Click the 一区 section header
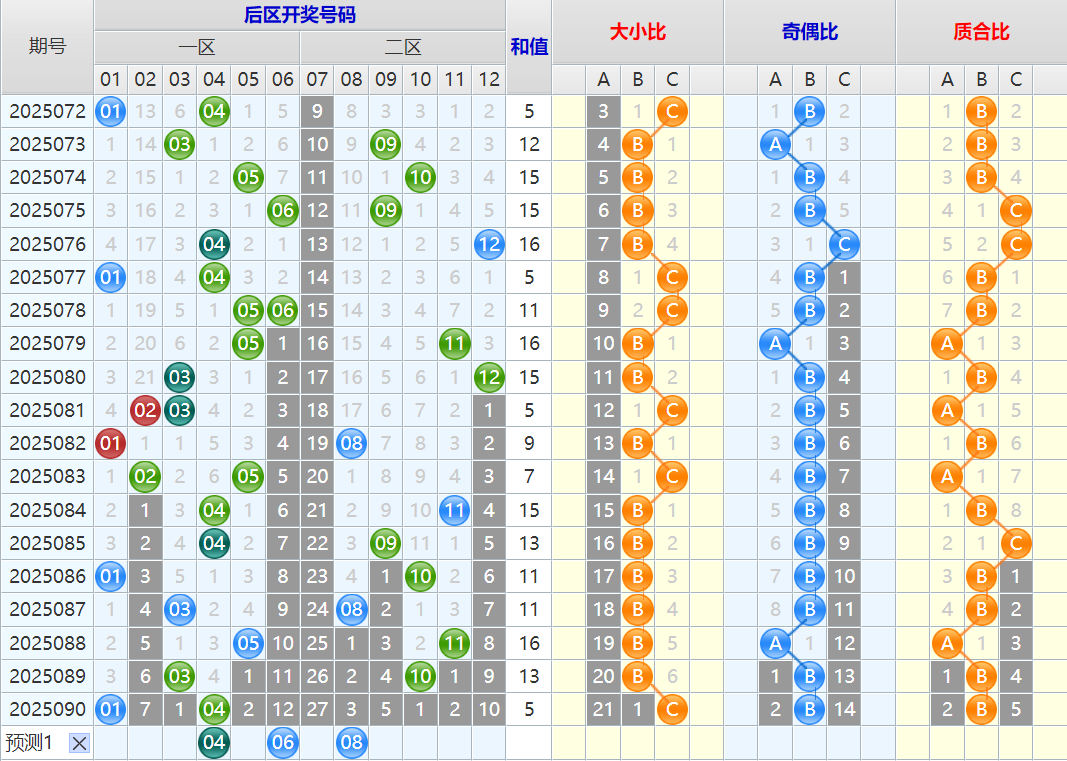This screenshot has height=761, width=1067. coord(197,48)
